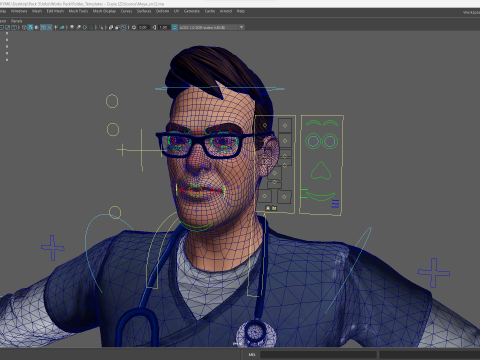
Task: Click the gamma icon beside 1.00
Action: (154, 27)
